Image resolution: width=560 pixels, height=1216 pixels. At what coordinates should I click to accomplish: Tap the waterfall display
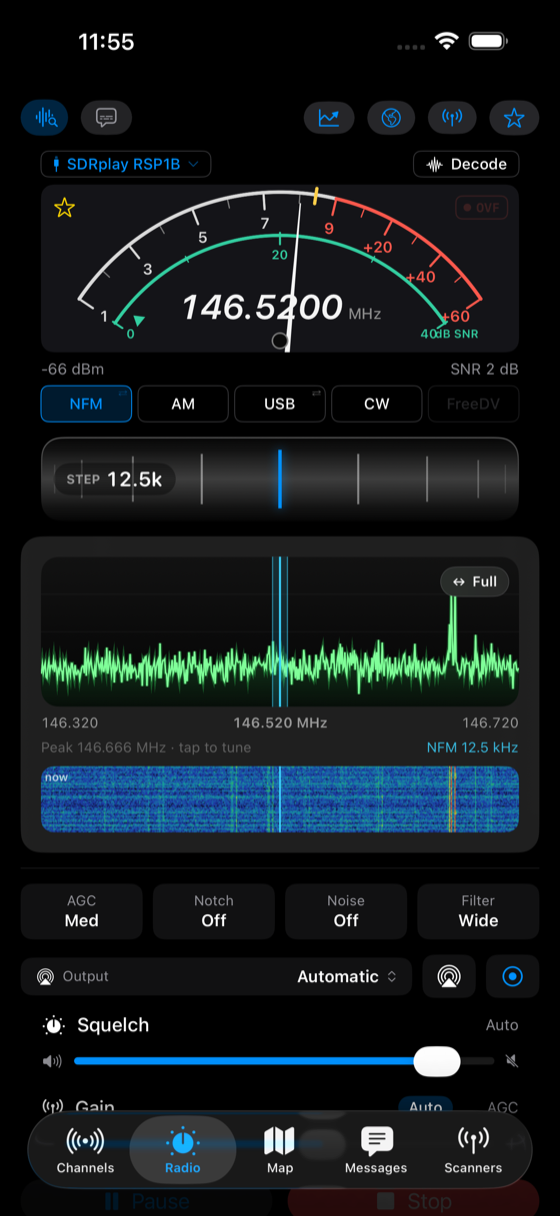pyautogui.click(x=280, y=799)
